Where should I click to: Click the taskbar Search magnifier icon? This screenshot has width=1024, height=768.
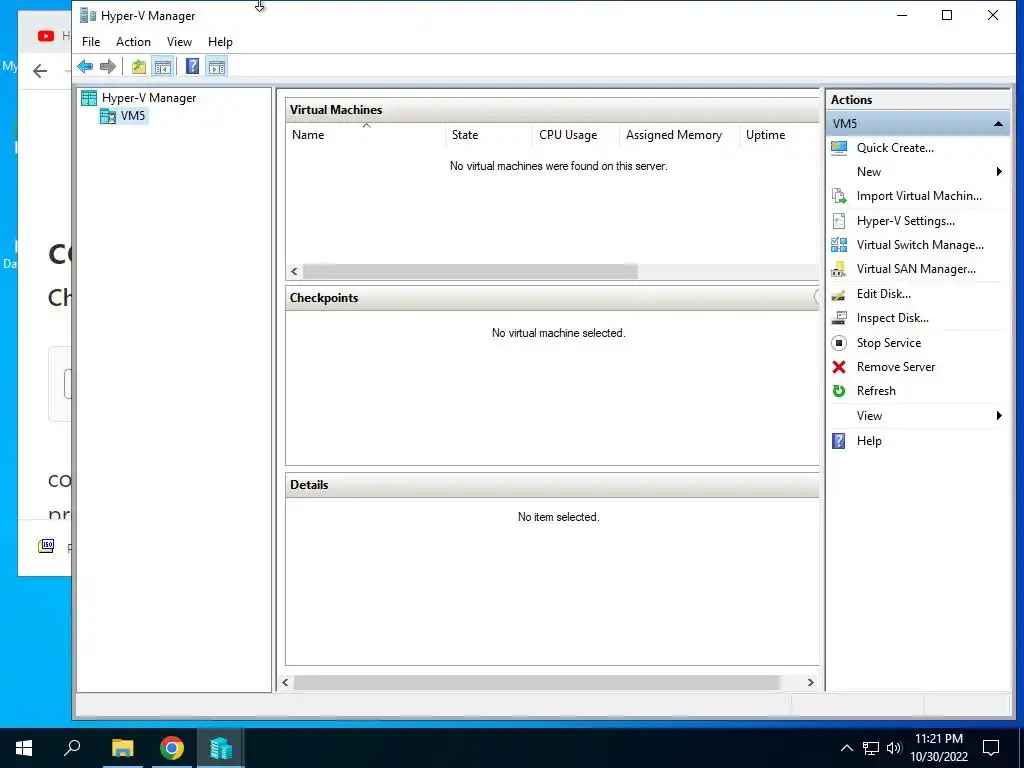pos(72,748)
